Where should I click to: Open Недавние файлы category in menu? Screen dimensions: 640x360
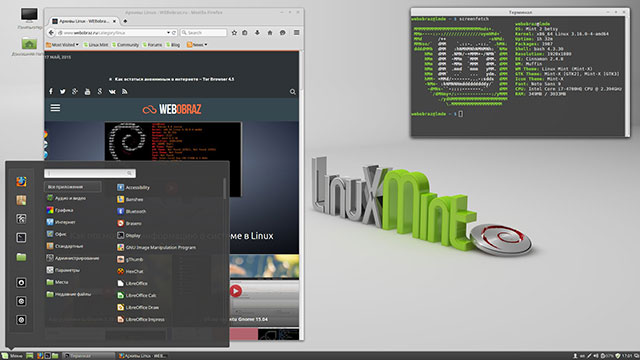click(69, 294)
